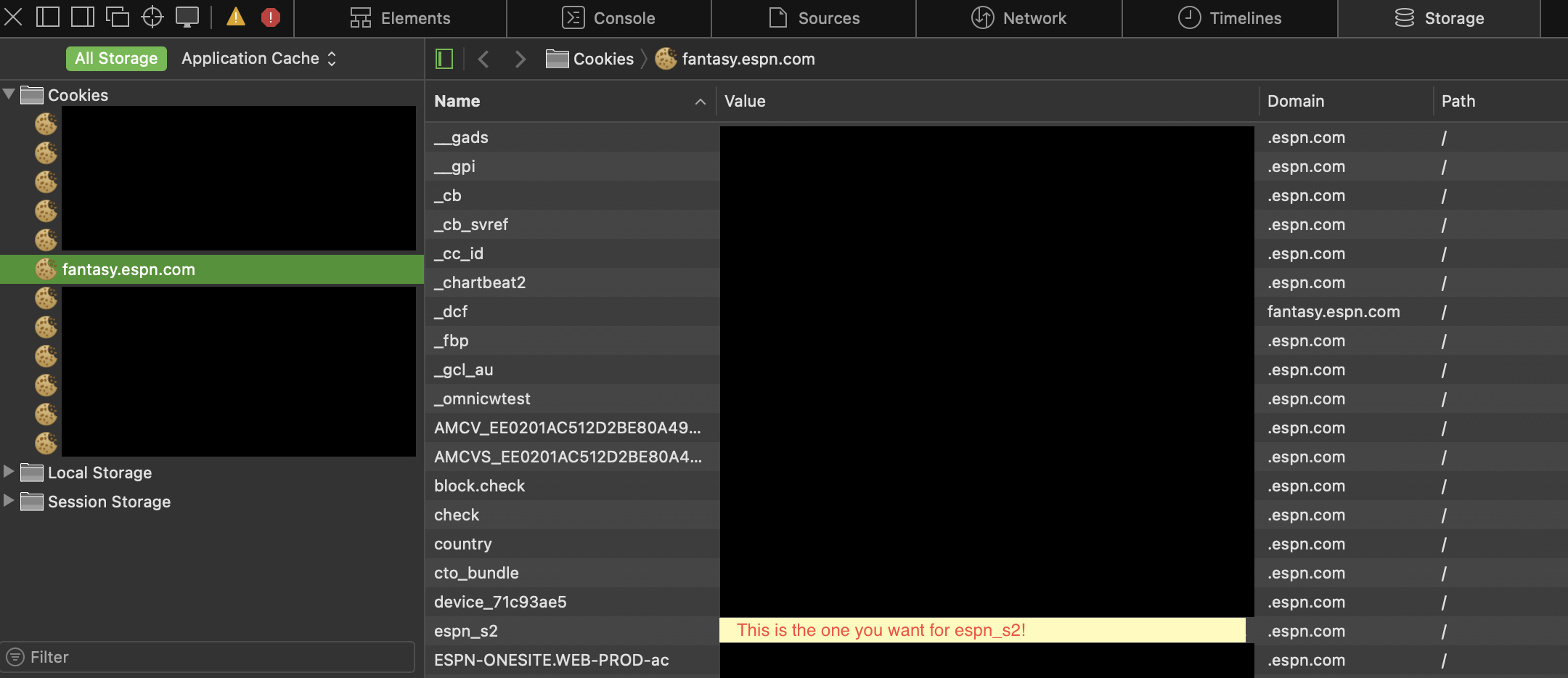Show errors via red exclamation icon

click(271, 17)
